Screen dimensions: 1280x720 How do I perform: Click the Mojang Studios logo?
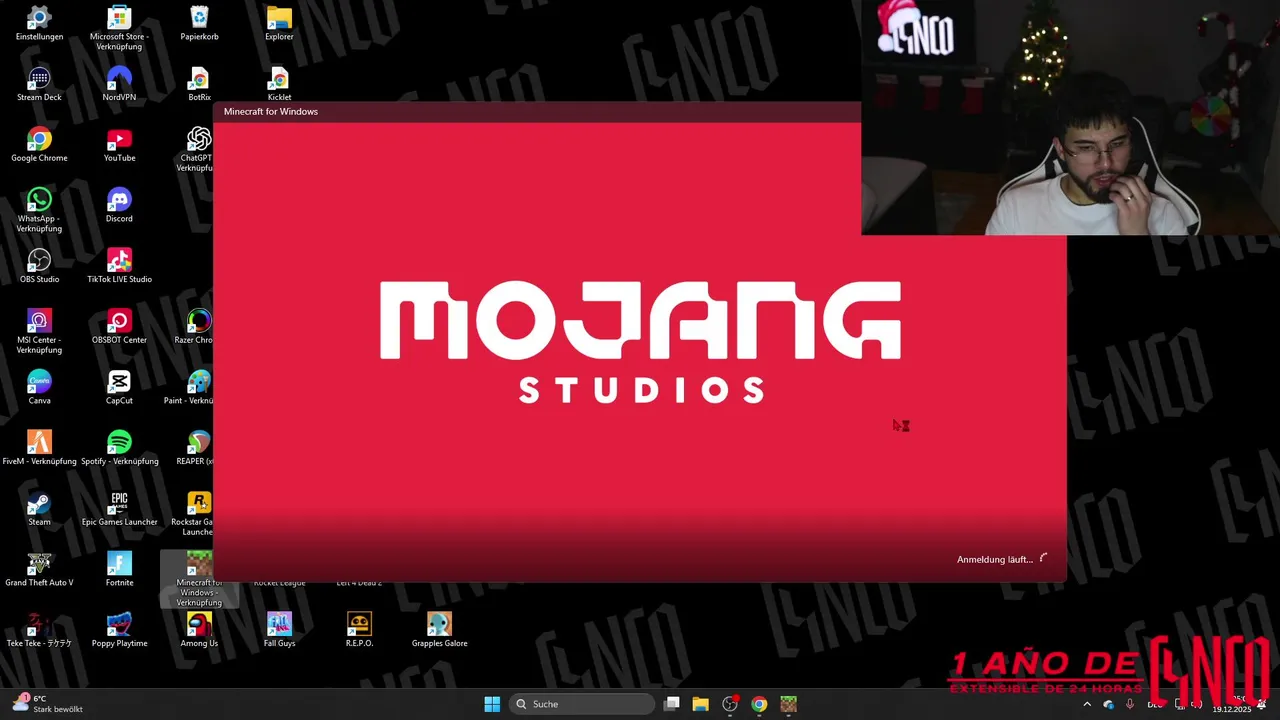click(x=640, y=341)
